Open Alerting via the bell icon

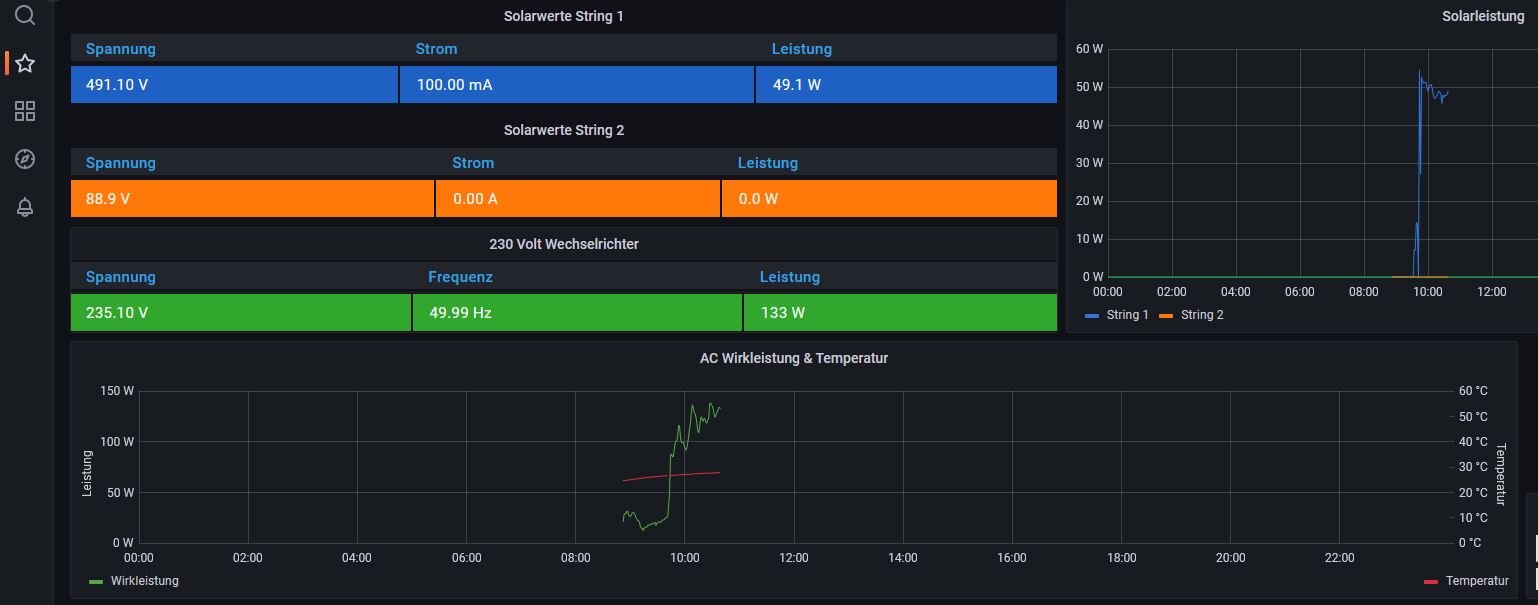(25, 207)
